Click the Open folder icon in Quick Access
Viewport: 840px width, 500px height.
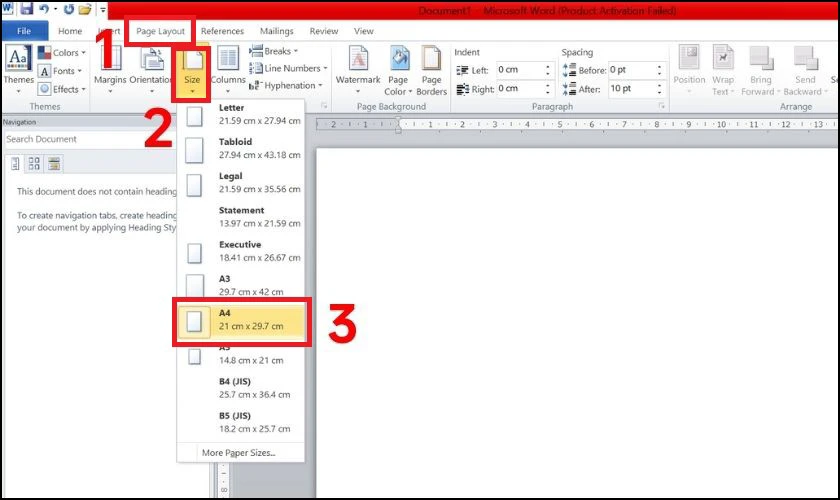coord(85,9)
